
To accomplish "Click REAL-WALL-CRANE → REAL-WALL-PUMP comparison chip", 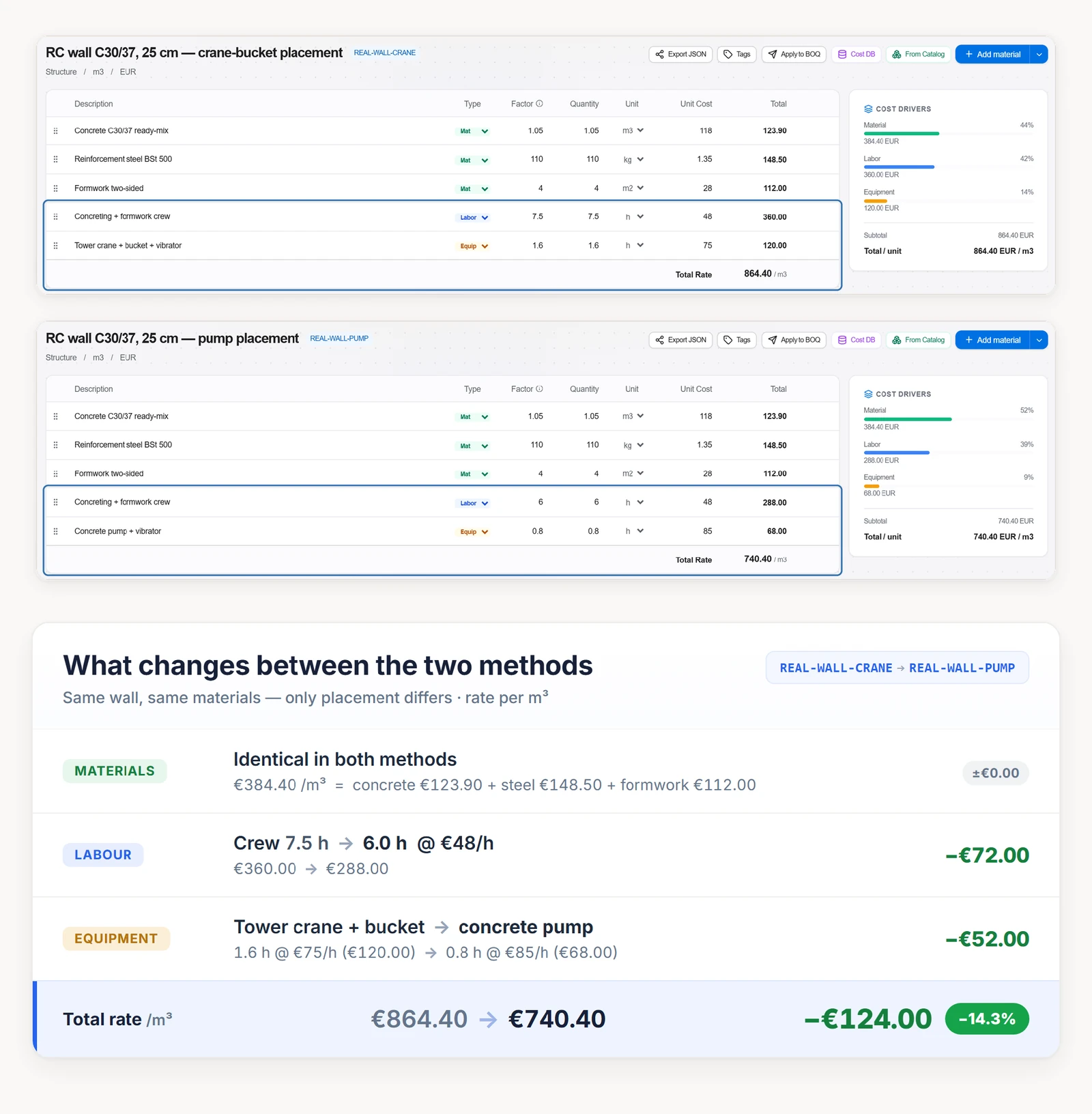I will (897, 668).
